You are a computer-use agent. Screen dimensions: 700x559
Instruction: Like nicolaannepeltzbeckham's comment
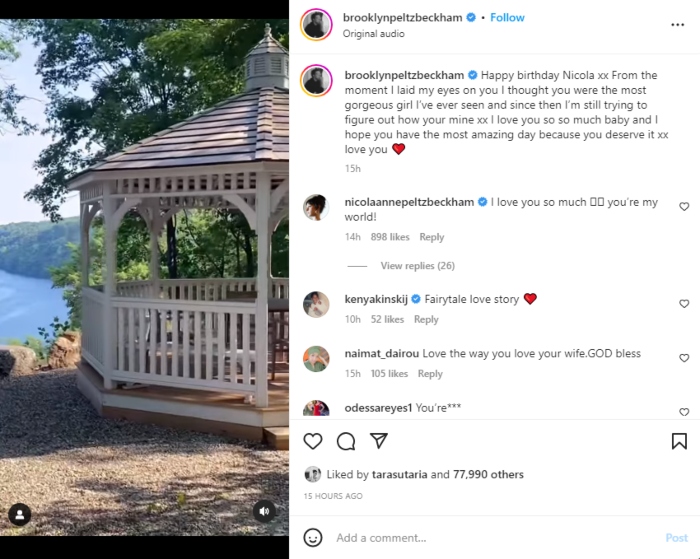[684, 207]
